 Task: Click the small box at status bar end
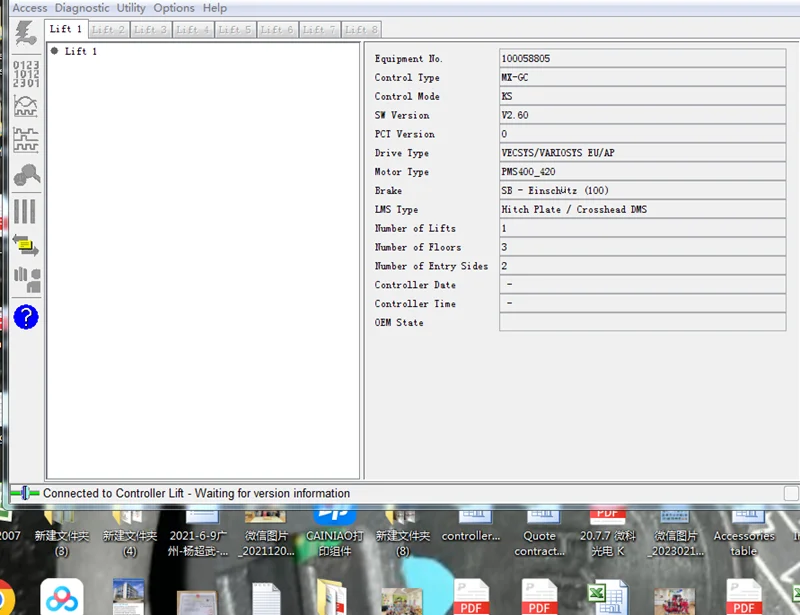791,493
